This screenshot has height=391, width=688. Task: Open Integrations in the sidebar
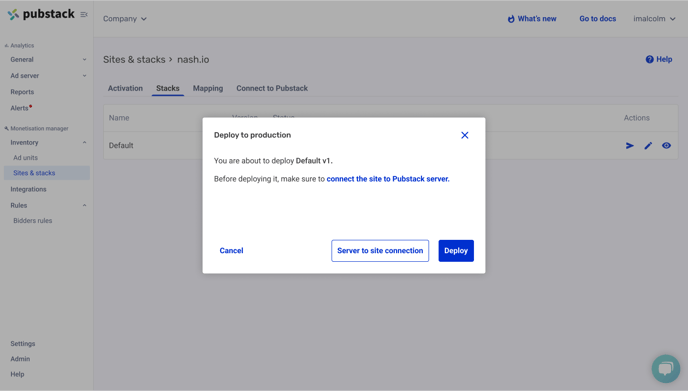(x=29, y=189)
